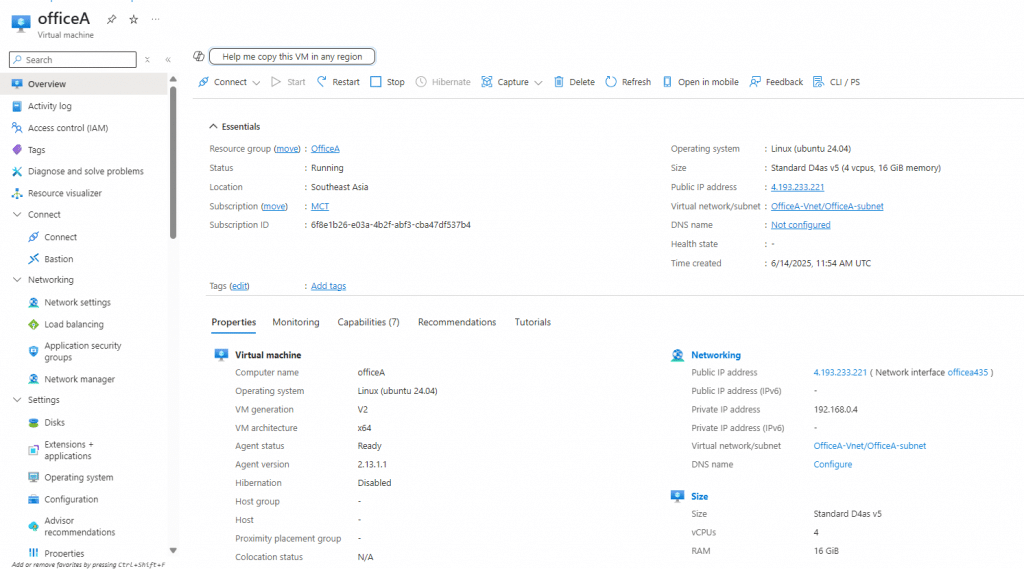
Task: Click the Add tags link
Action: pos(328,286)
